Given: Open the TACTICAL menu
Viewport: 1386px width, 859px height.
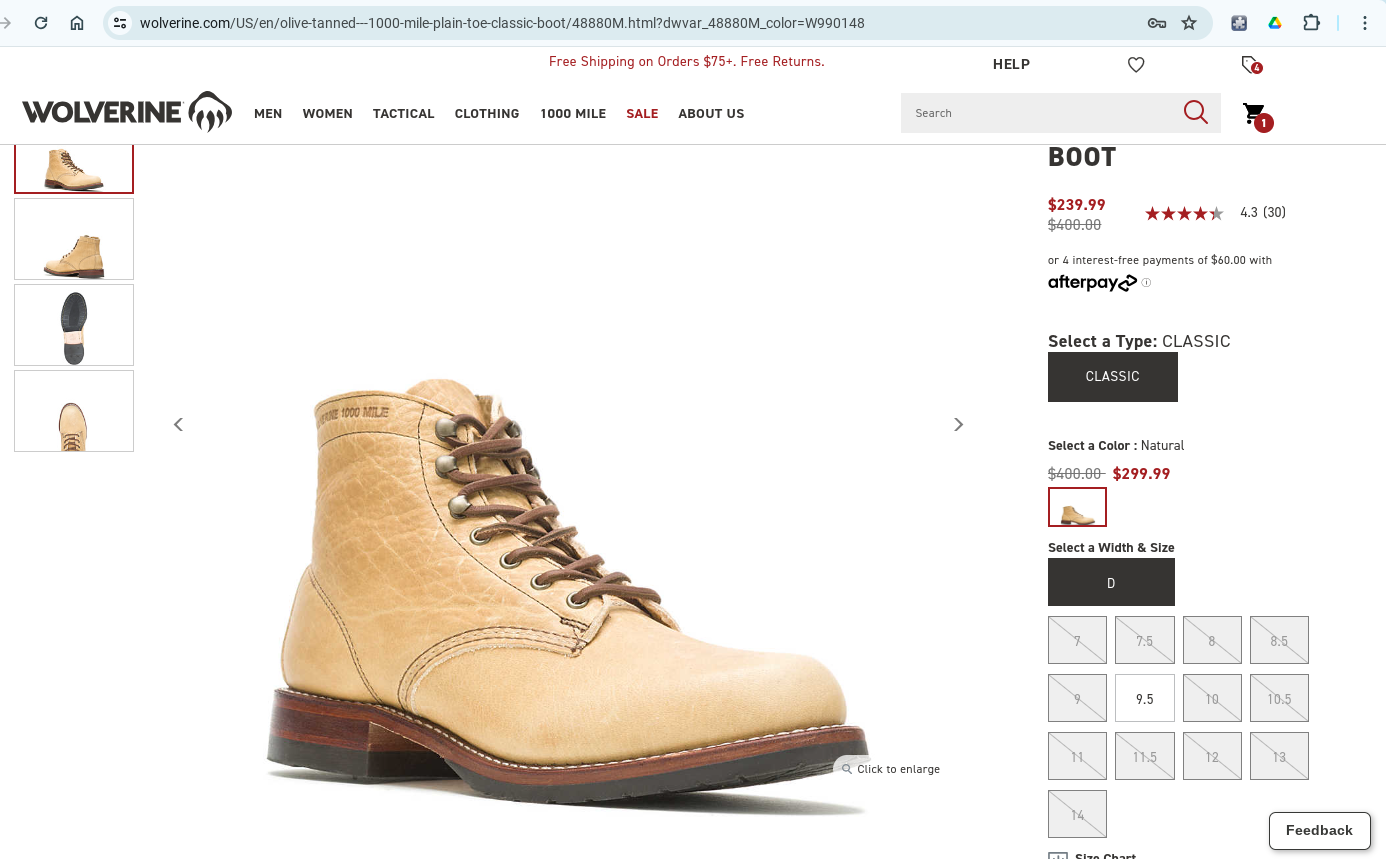Looking at the screenshot, I should pyautogui.click(x=404, y=113).
